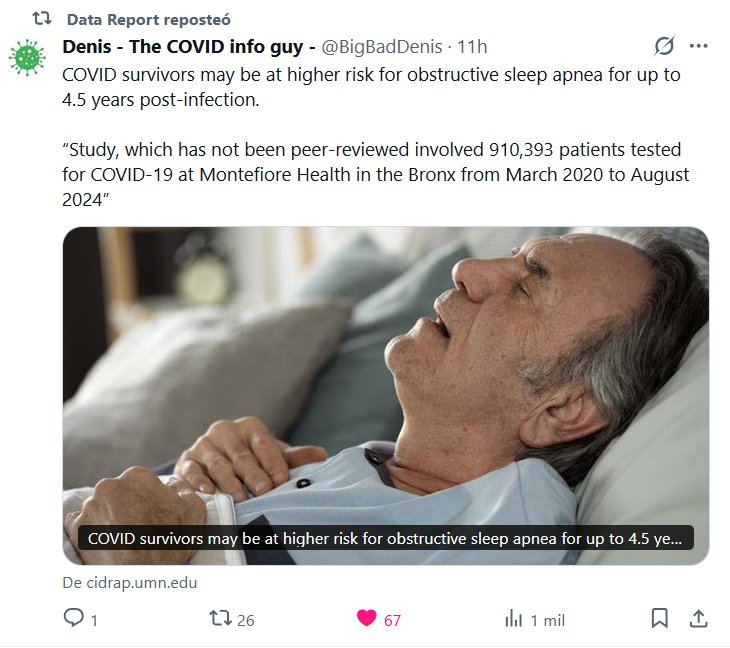Click the headline caption overlay on the image
Screen dimensions: 730x648
[385, 538]
